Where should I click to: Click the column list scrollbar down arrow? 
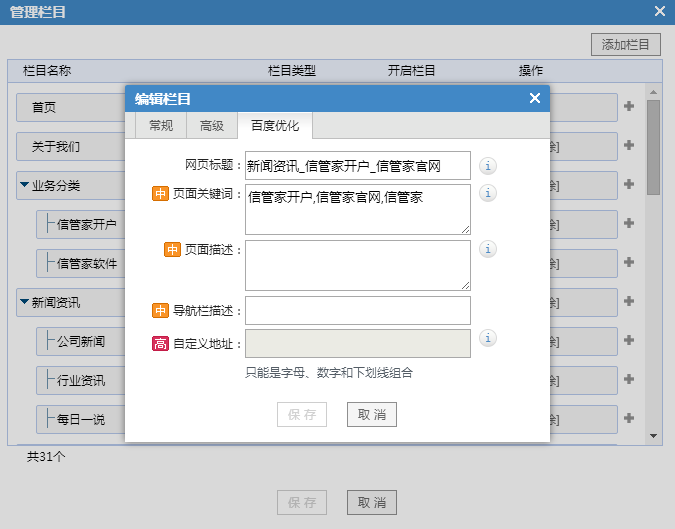pos(654,436)
